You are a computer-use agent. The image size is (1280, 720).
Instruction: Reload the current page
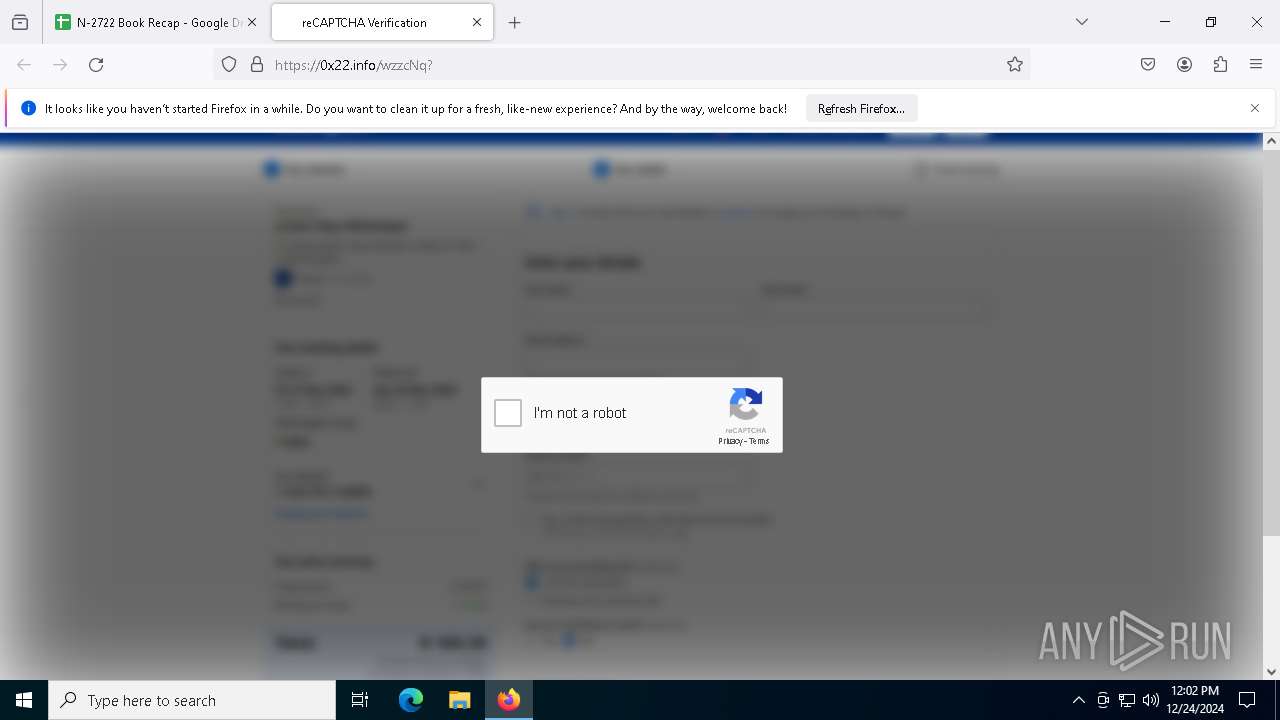[96, 64]
